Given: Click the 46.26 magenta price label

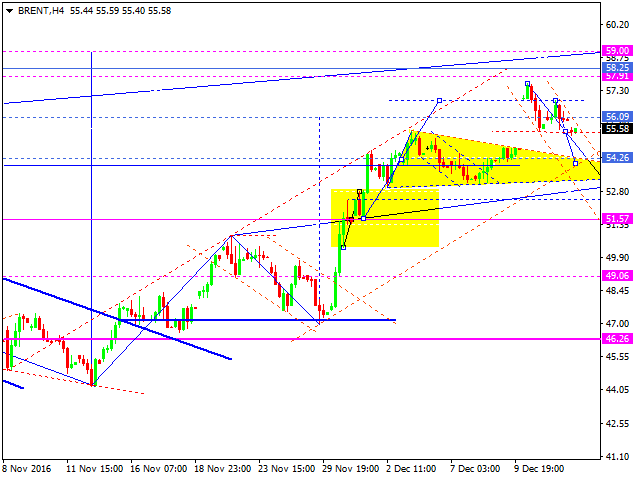Looking at the screenshot, I should (617, 338).
